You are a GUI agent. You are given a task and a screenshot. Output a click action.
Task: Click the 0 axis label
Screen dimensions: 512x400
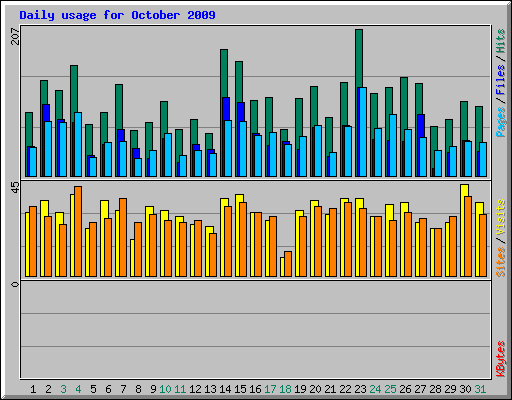click(x=15, y=284)
